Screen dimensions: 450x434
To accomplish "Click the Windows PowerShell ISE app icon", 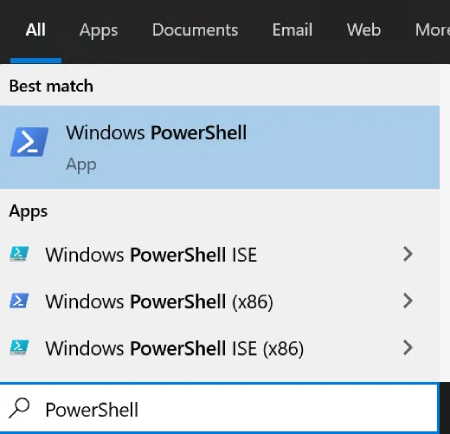I will [x=19, y=254].
